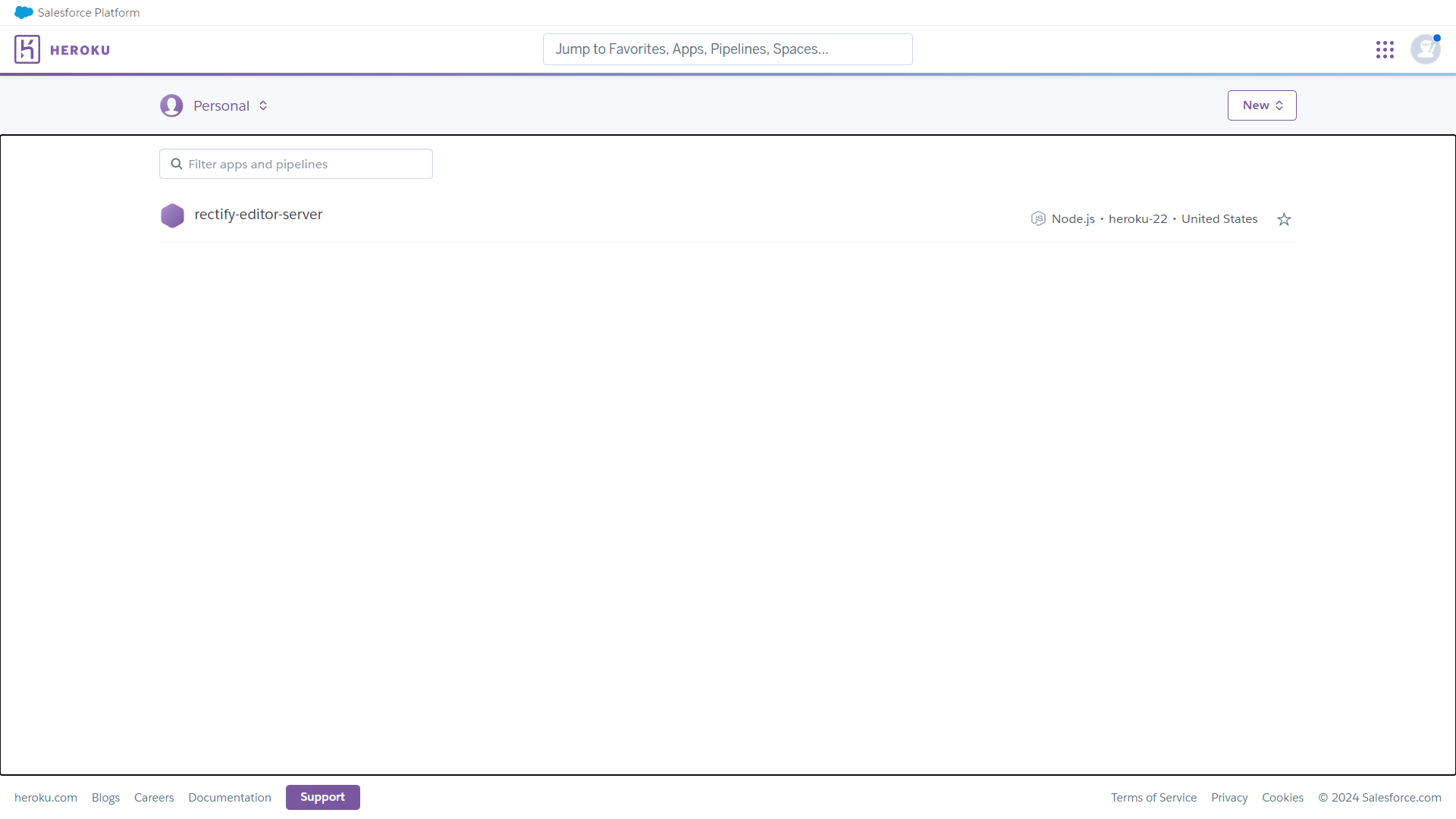Click the Support button
This screenshot has width=1456, height=819.
[322, 797]
